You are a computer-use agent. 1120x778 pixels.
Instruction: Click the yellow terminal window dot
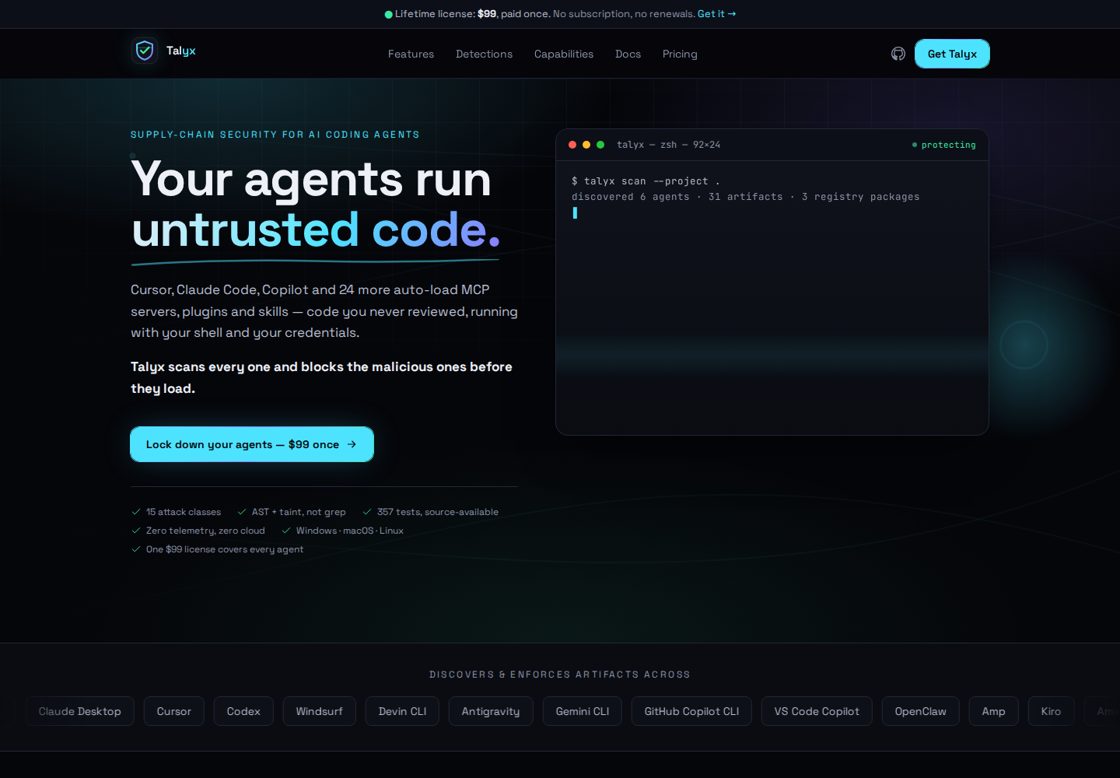[586, 144]
